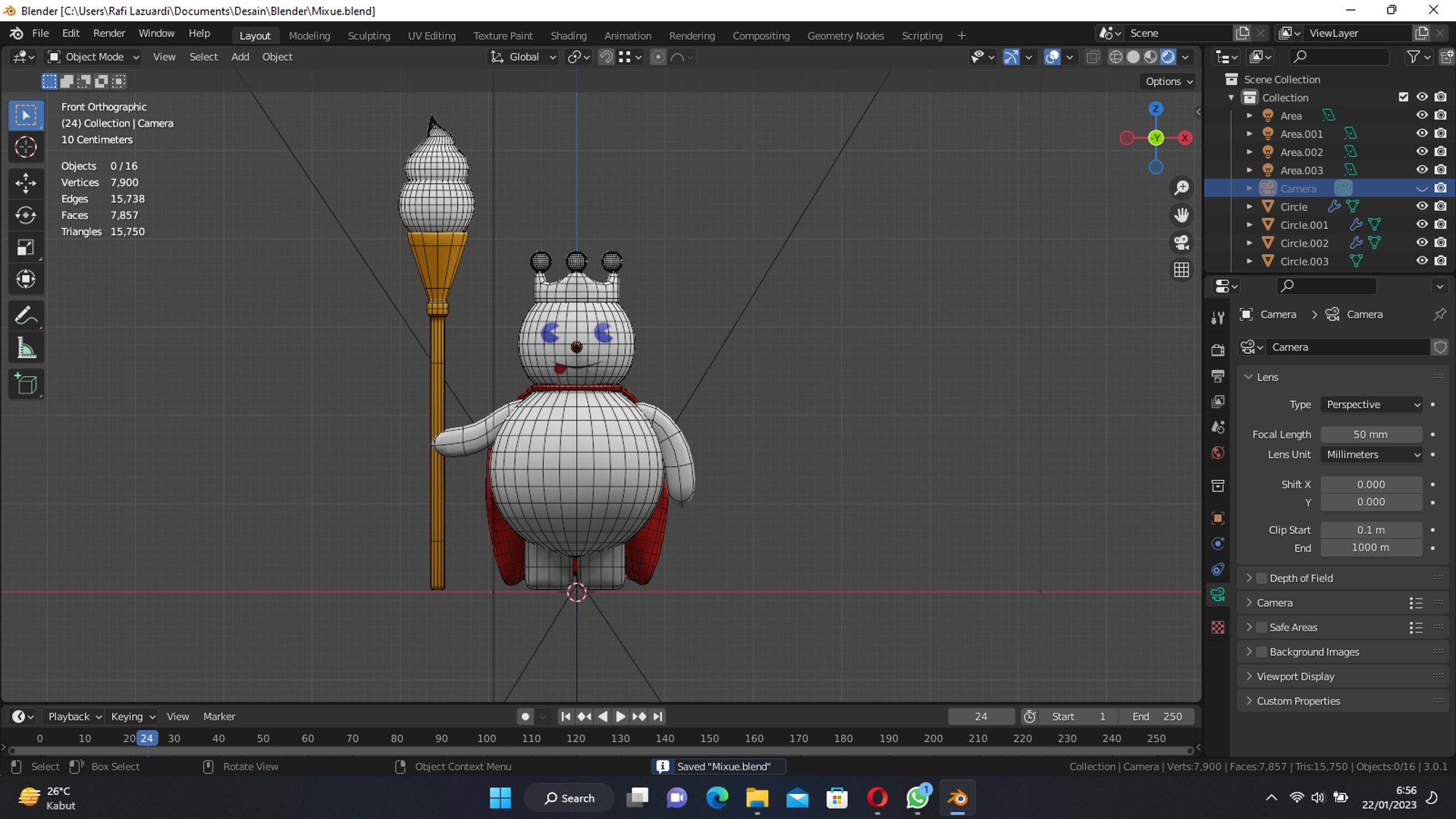Hide Area.001 light with eye icon
Screen dimensions: 1456x819
[1422, 133]
